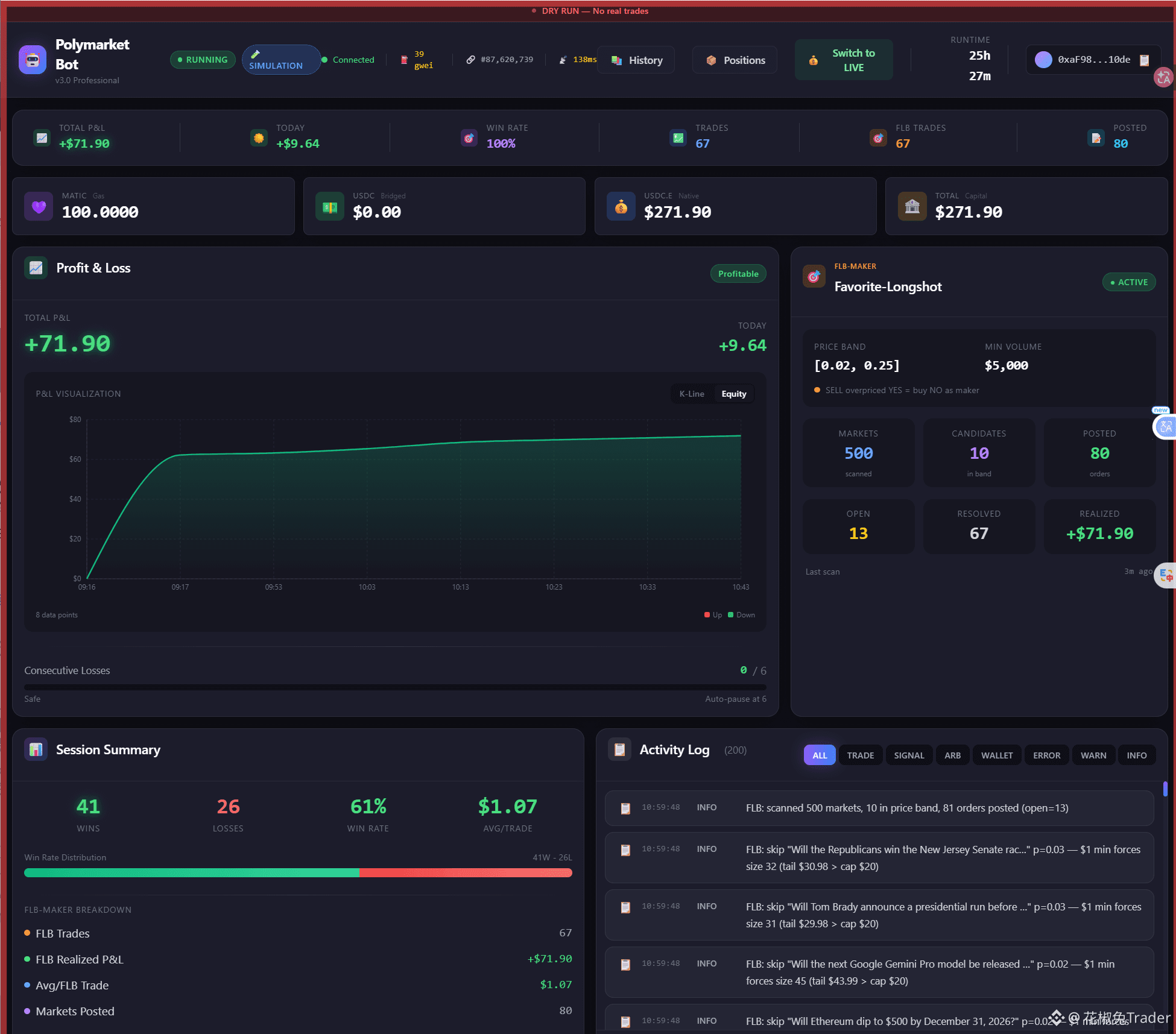Click the Profit & Loss panel icon
1176x1034 pixels.
[36, 268]
